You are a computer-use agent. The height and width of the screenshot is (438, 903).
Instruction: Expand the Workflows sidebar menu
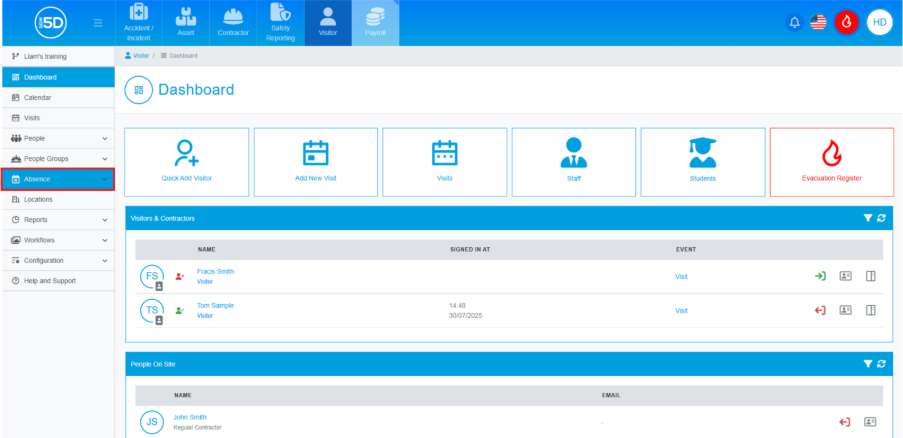(x=58, y=240)
